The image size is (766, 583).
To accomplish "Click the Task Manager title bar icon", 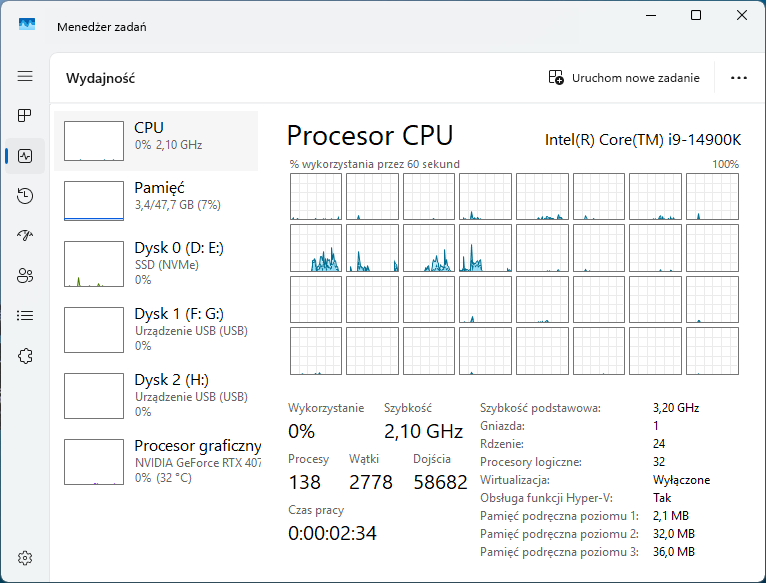I will click(x=27, y=25).
